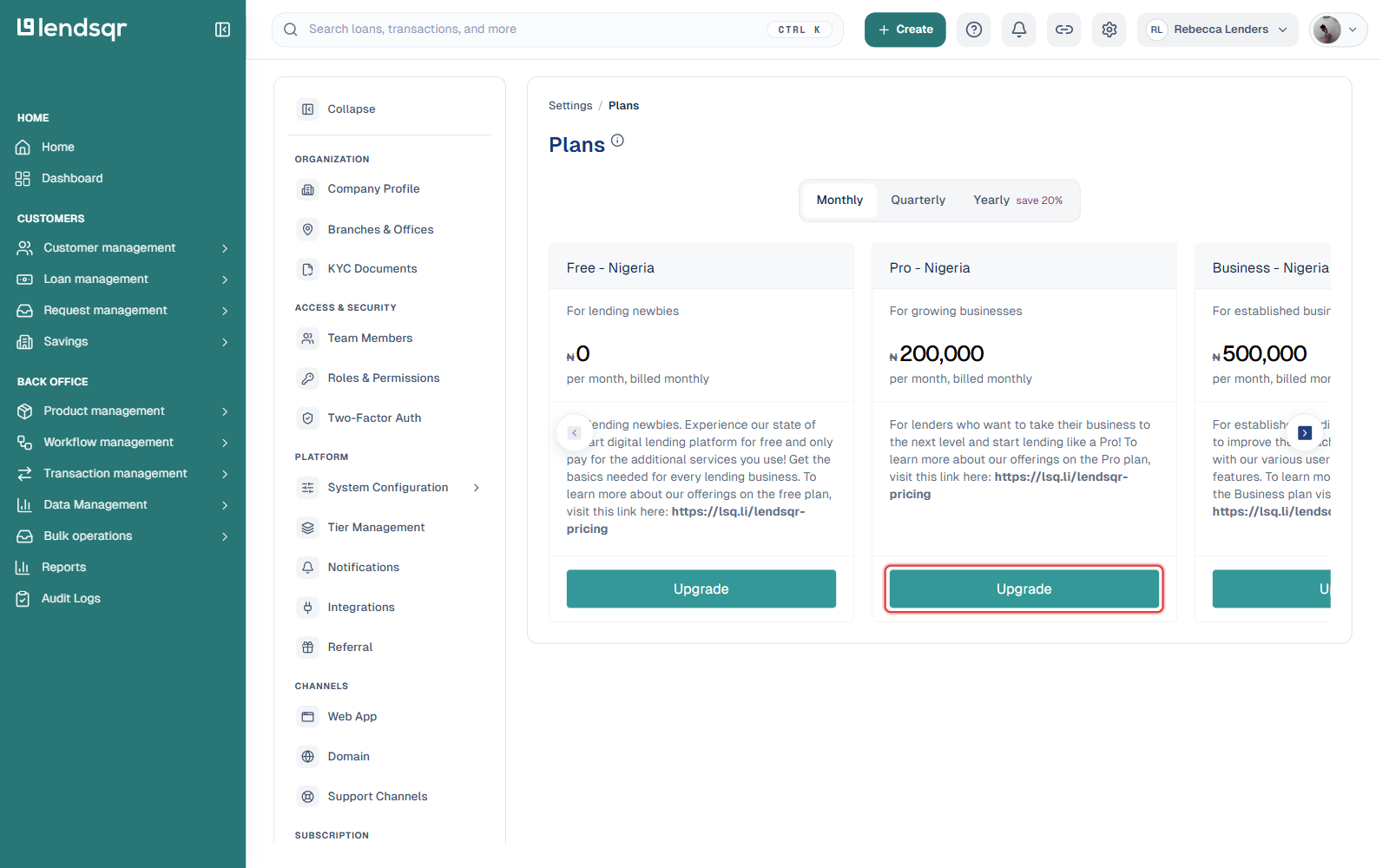Click the Settings breadcrumb link
The height and width of the screenshot is (868, 1389).
coord(570,106)
